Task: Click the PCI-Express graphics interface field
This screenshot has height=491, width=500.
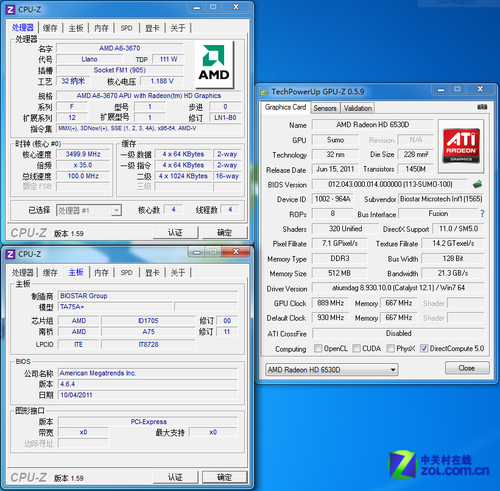Action: click(x=148, y=422)
